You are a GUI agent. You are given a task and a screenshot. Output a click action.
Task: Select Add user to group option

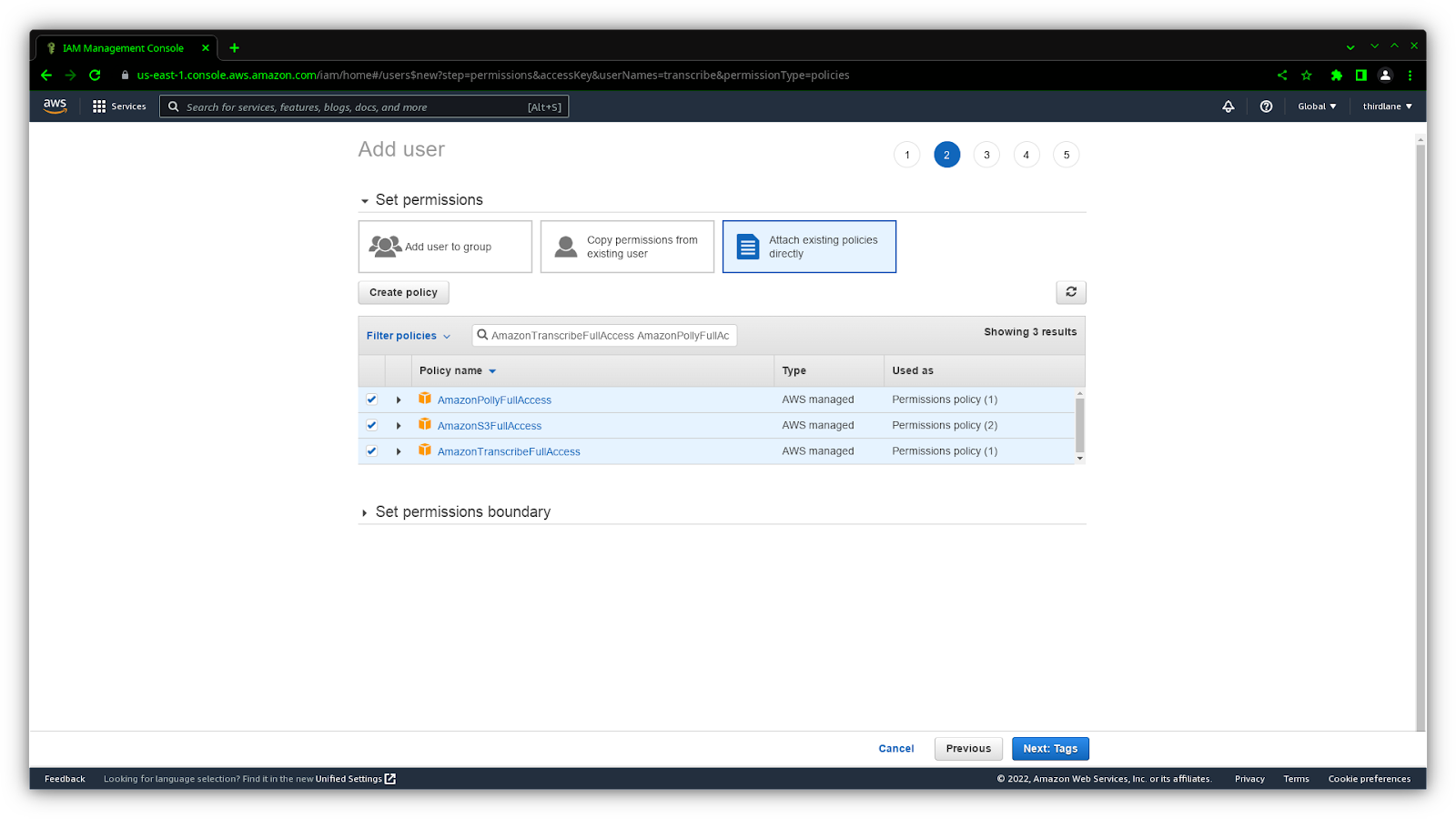pos(445,247)
